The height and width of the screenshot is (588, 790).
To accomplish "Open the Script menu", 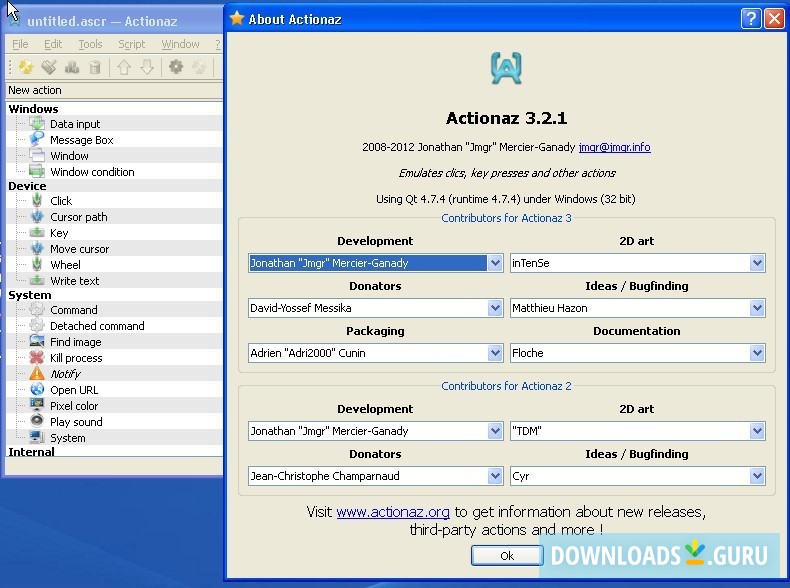I will tap(131, 44).
